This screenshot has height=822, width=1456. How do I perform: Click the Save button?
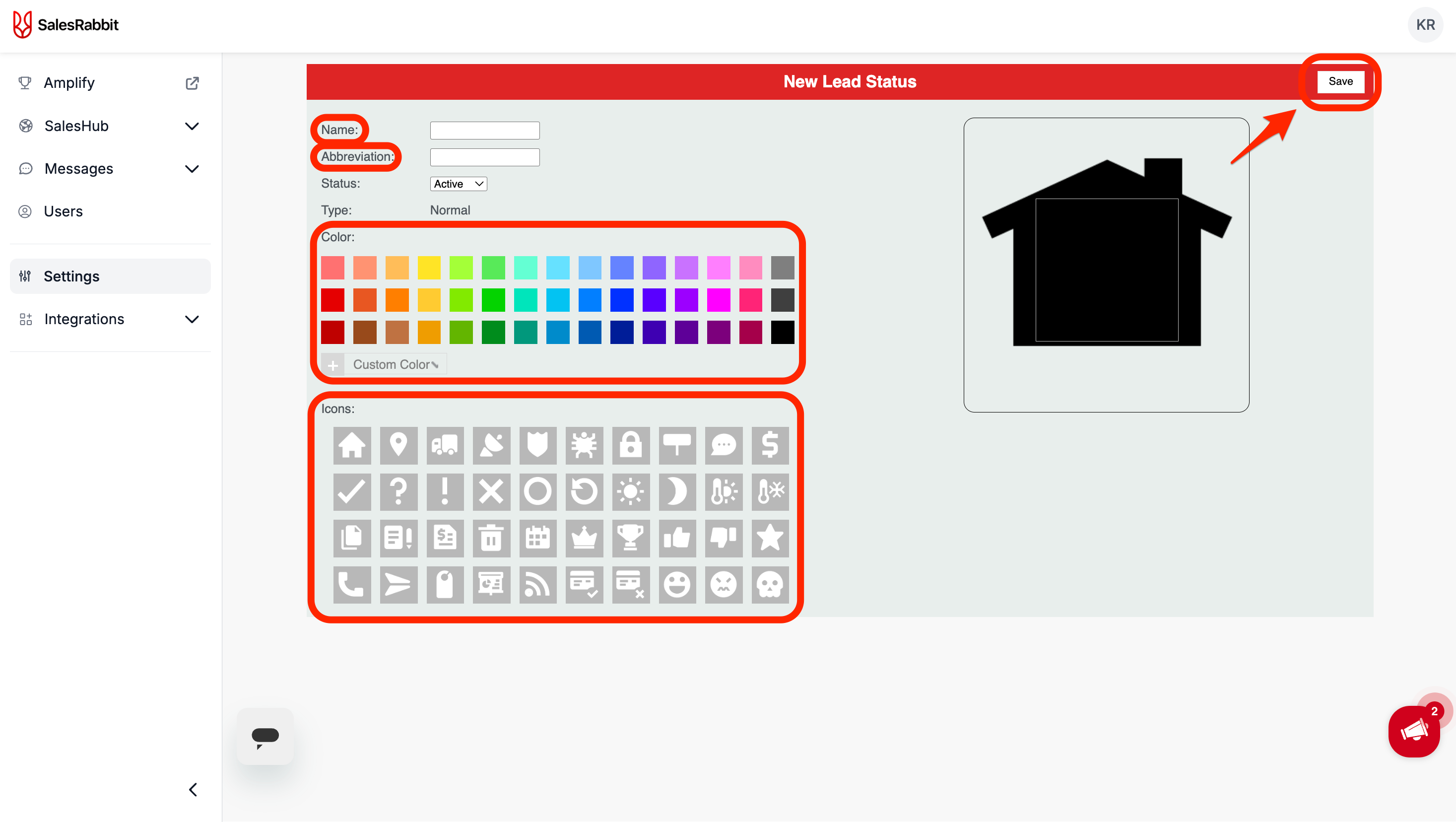coord(1340,81)
